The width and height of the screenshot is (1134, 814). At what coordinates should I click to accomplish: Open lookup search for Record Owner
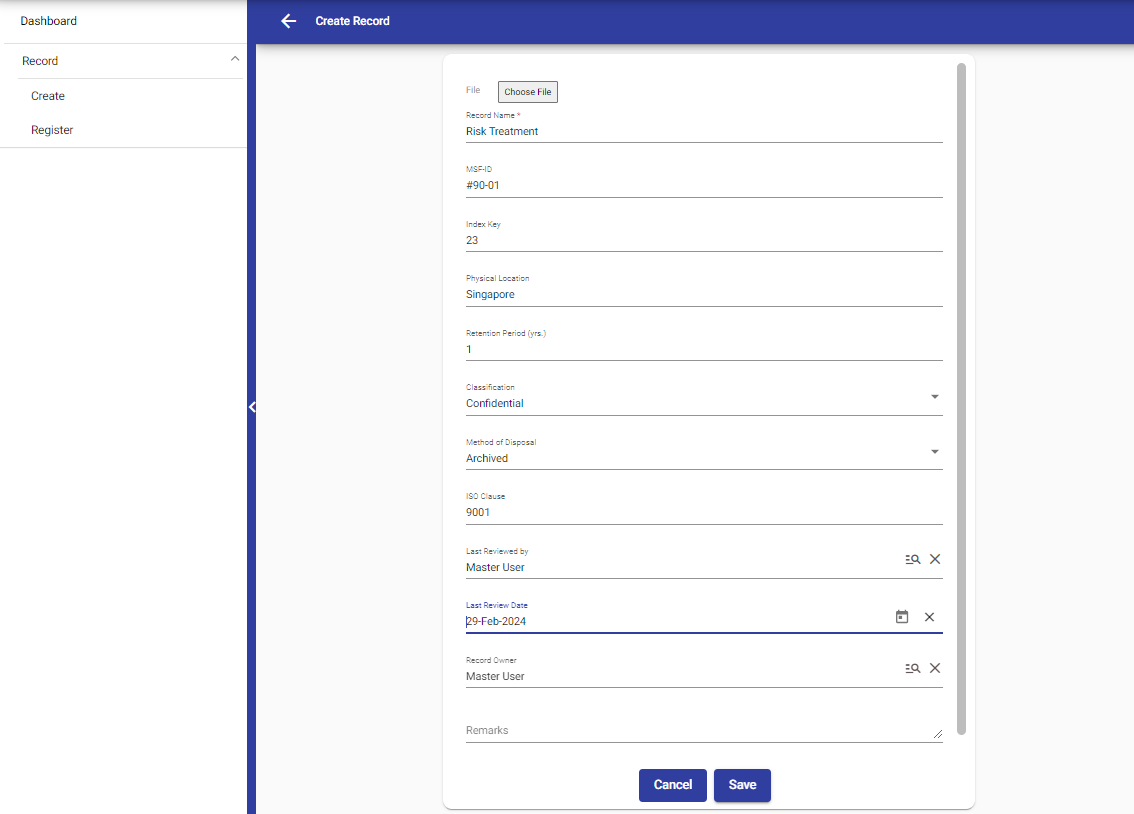(x=912, y=668)
